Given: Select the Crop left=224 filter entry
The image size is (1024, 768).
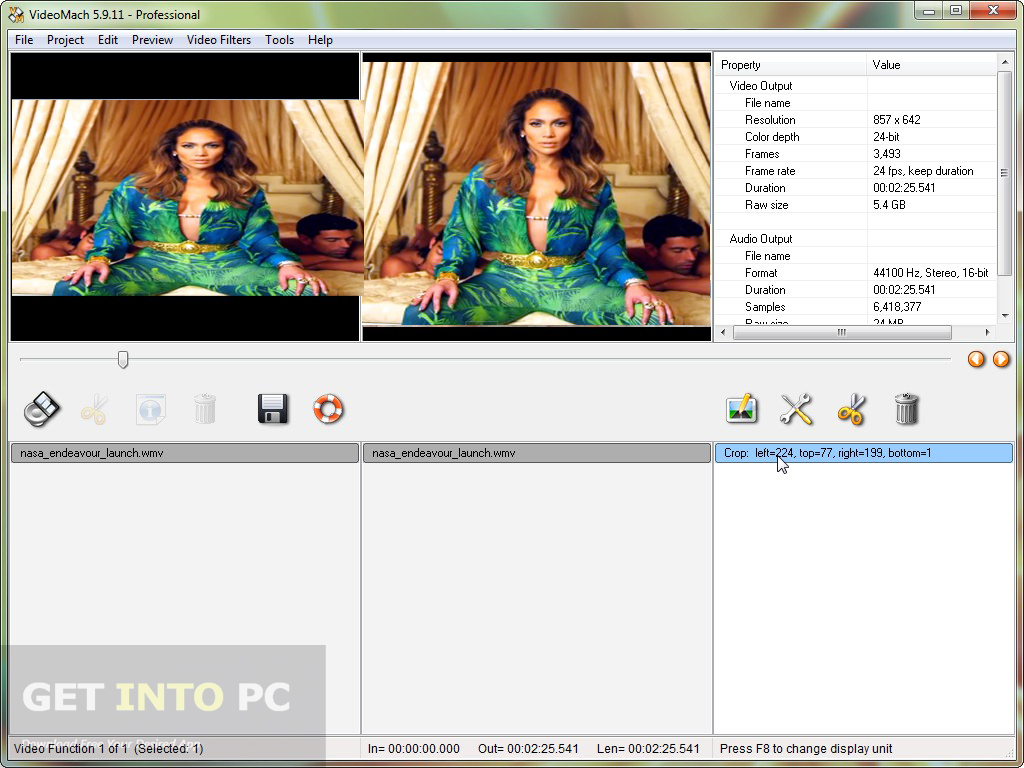Looking at the screenshot, I should point(864,453).
